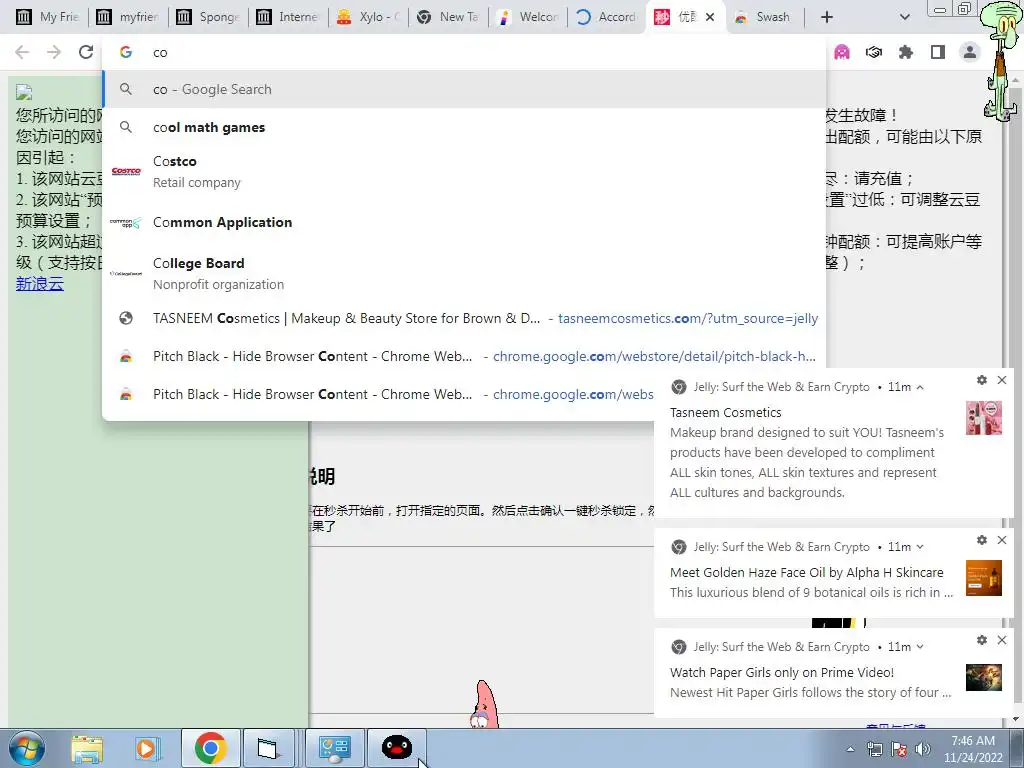Open the first Pitch Black webstore suggestion
Viewport: 1024px width, 768px height.
[464, 356]
